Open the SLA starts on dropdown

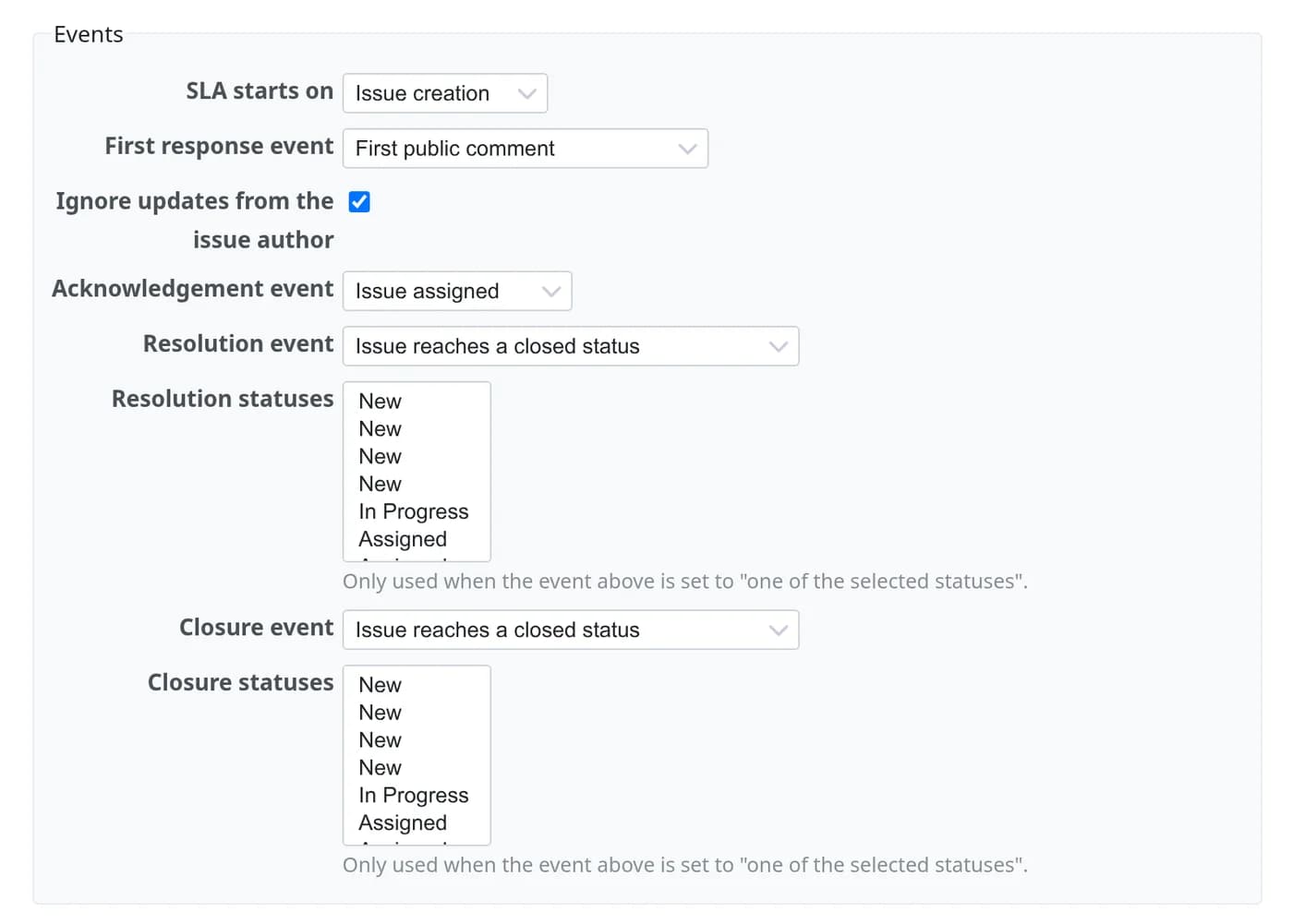[x=445, y=93]
